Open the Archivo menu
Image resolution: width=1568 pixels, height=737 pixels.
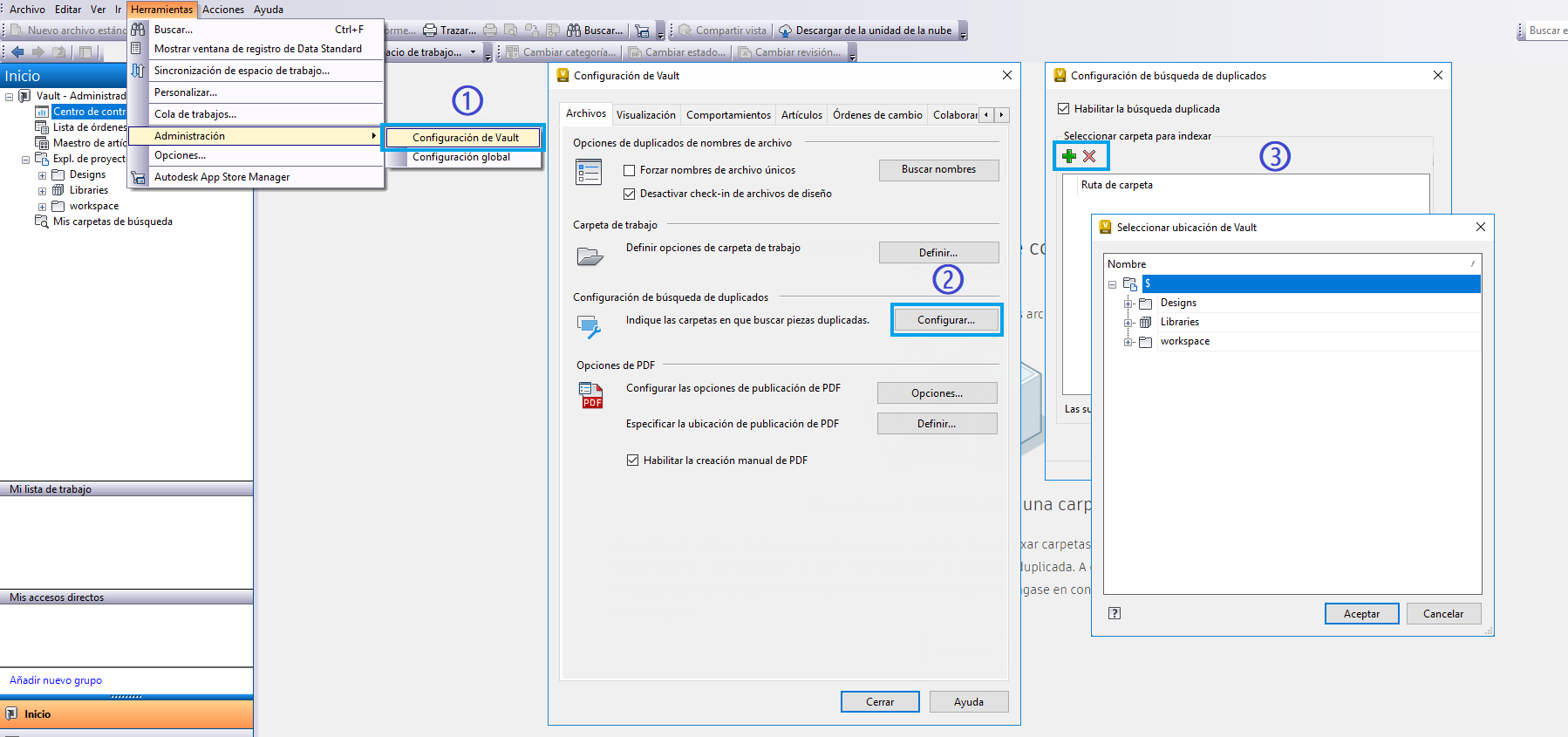[27, 10]
